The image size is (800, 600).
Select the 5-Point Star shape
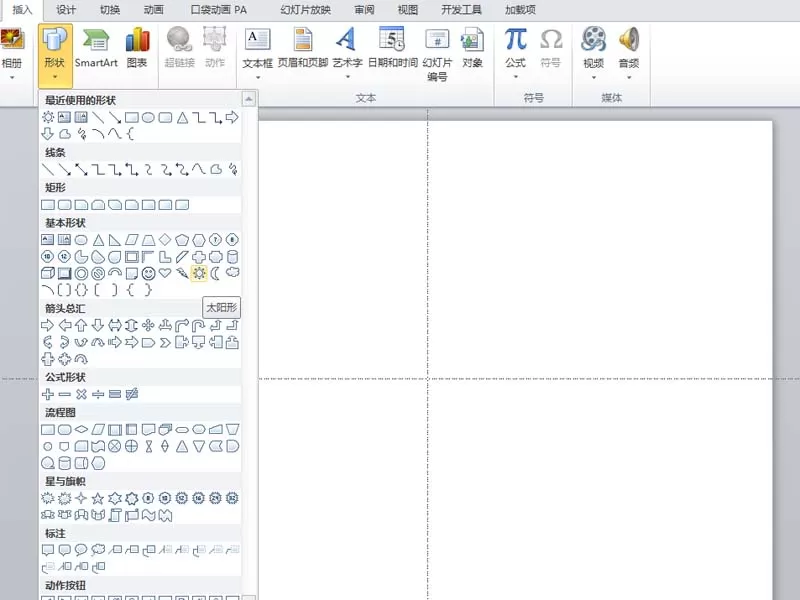(97, 498)
